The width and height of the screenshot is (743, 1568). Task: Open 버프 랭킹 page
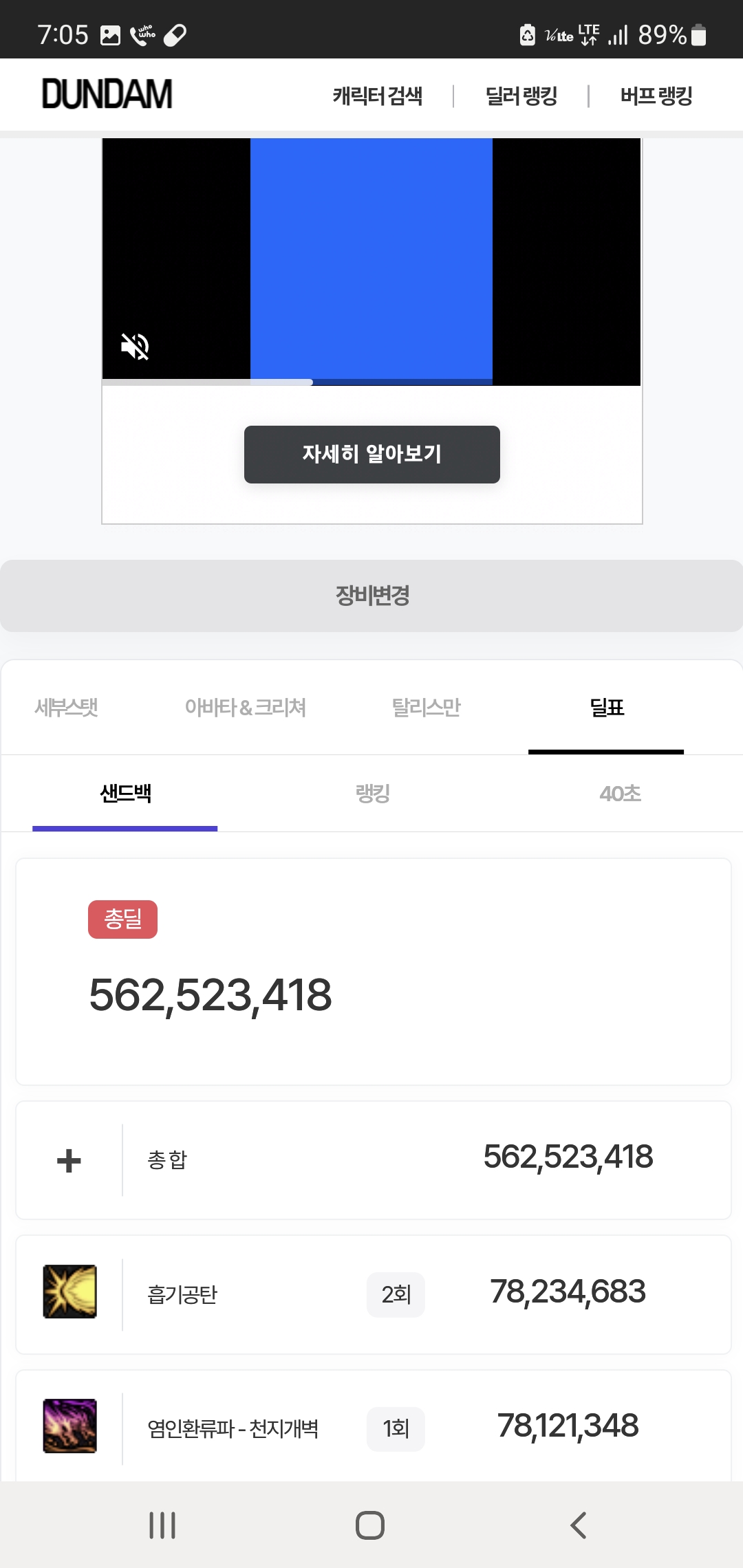[x=656, y=96]
